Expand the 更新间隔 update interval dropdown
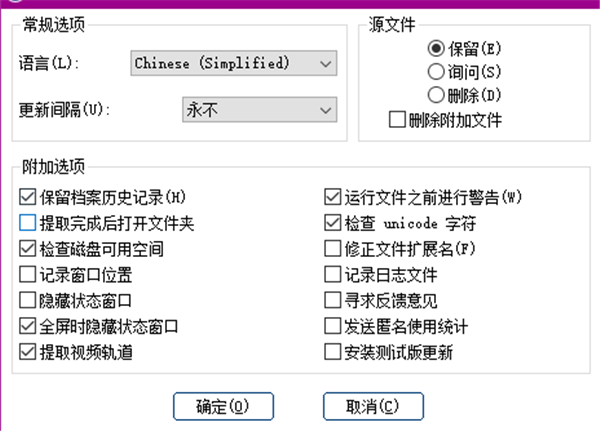This screenshot has height=431, width=600. pyautogui.click(x=259, y=109)
